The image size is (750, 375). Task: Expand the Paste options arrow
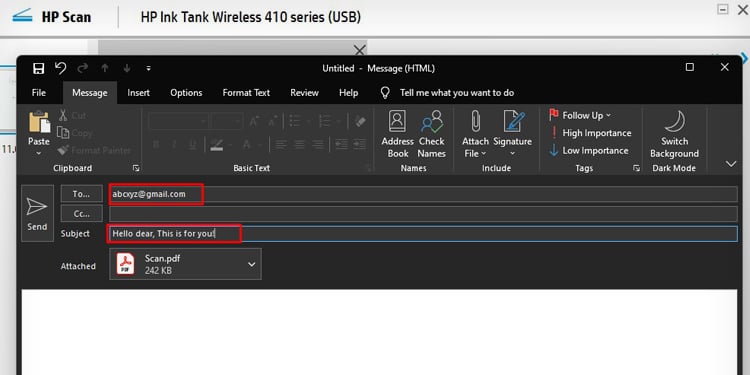coord(39,153)
